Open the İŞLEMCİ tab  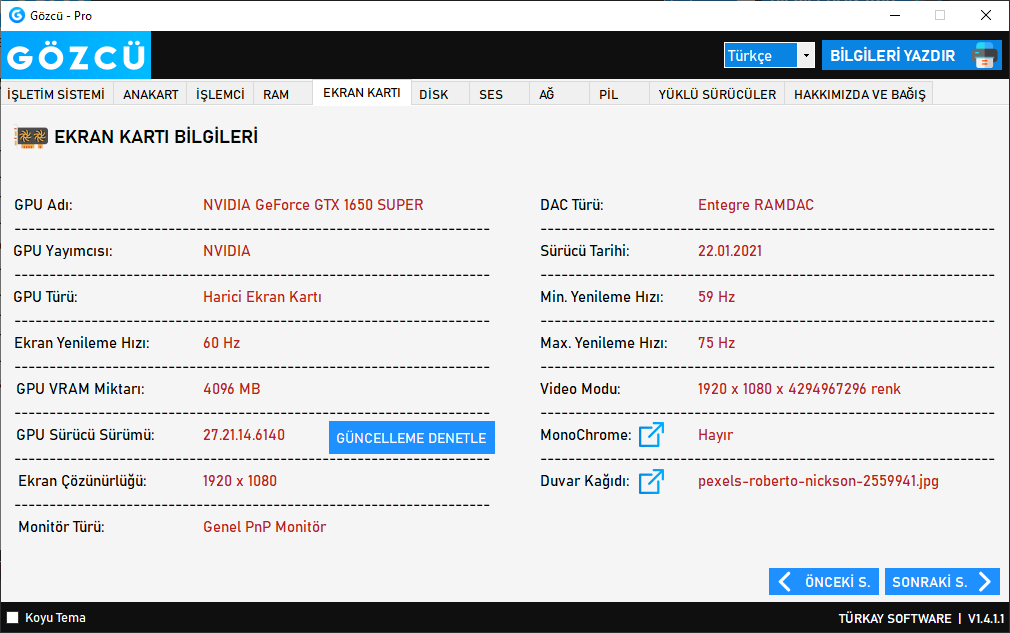click(220, 94)
